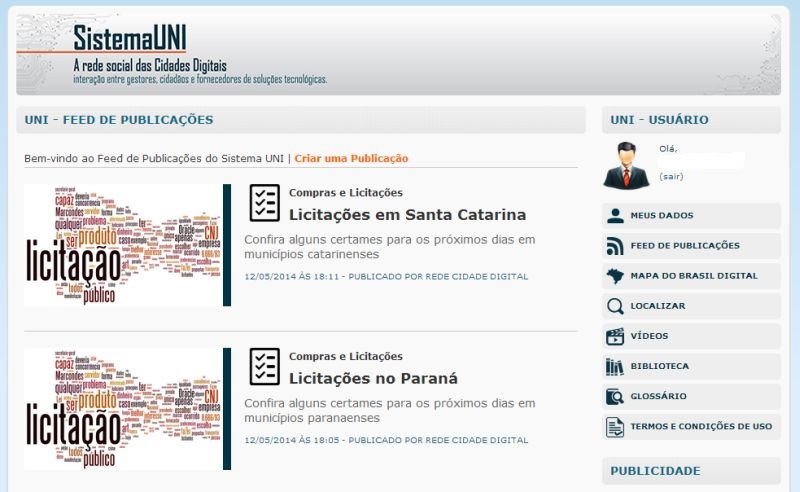The height and width of the screenshot is (492, 800).
Task: Click the Olá, greeting text
Action: [668, 149]
